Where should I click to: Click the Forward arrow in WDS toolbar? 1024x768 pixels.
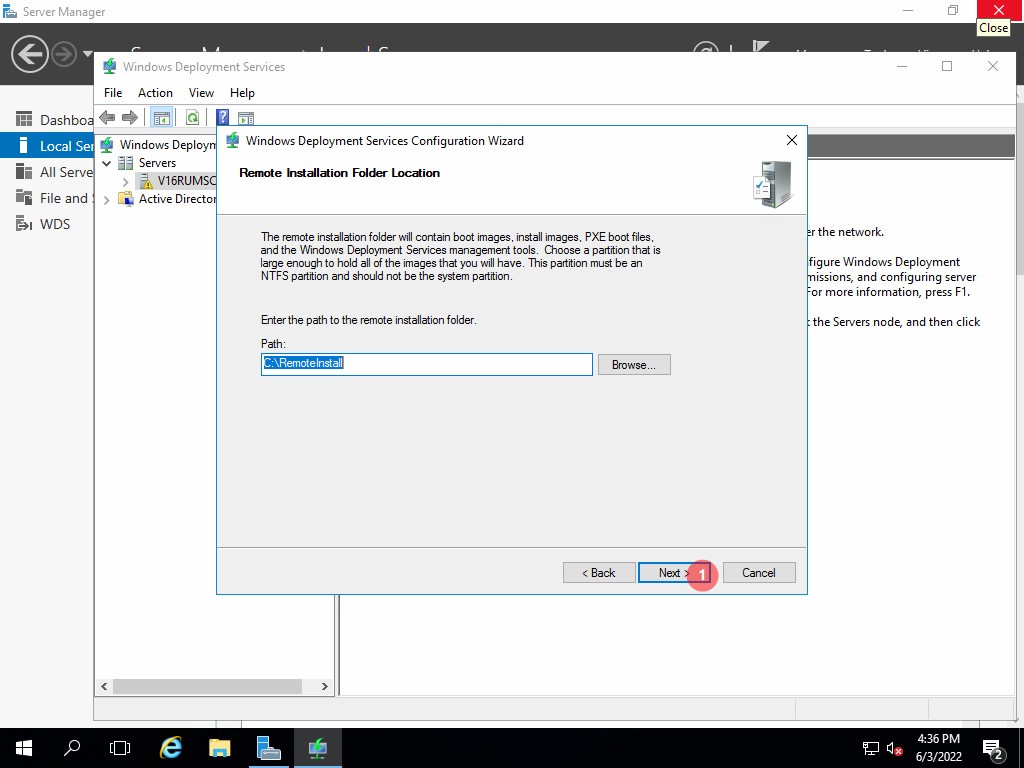(130, 117)
